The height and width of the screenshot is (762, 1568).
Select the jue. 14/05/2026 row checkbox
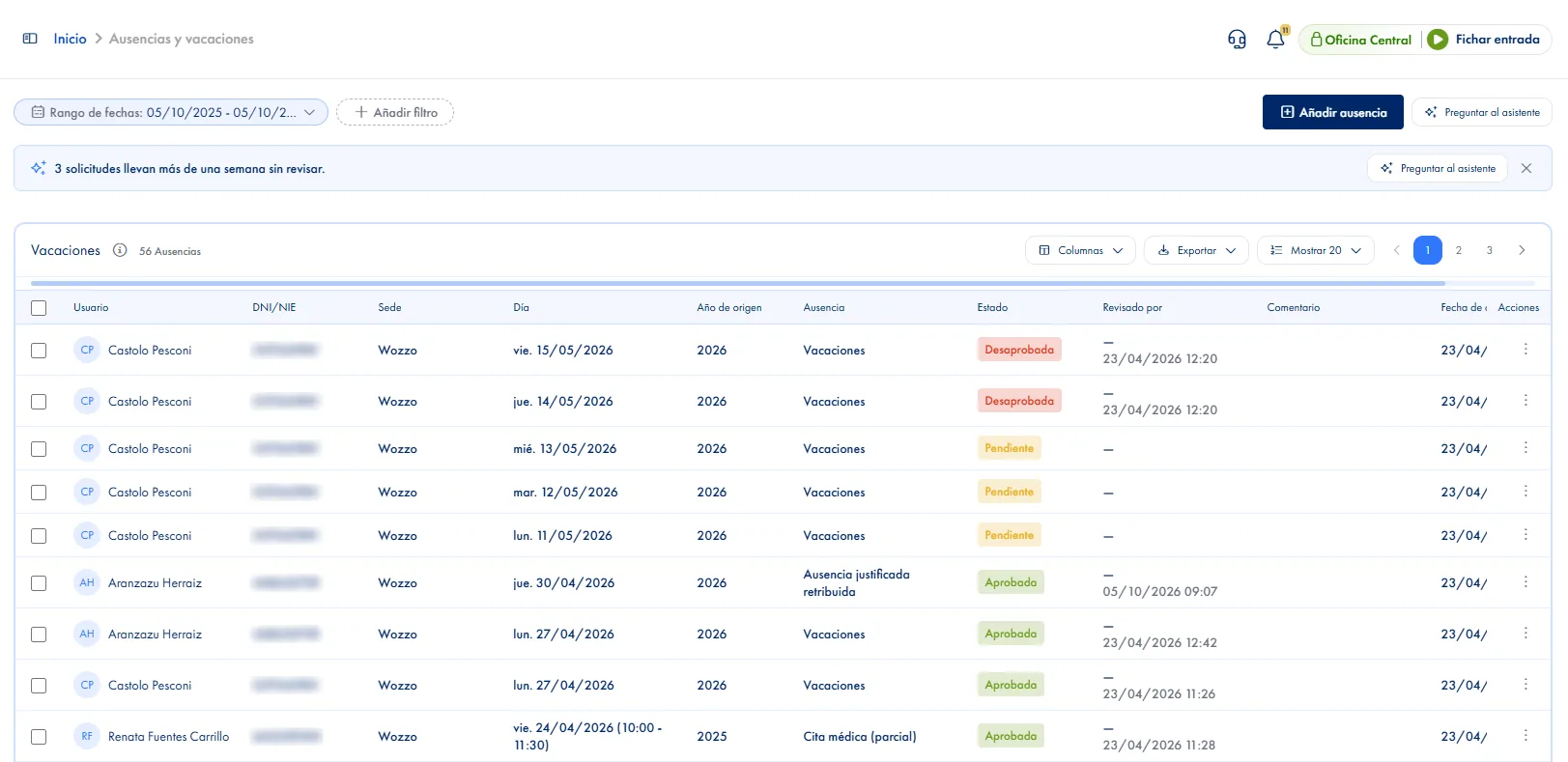39,402
